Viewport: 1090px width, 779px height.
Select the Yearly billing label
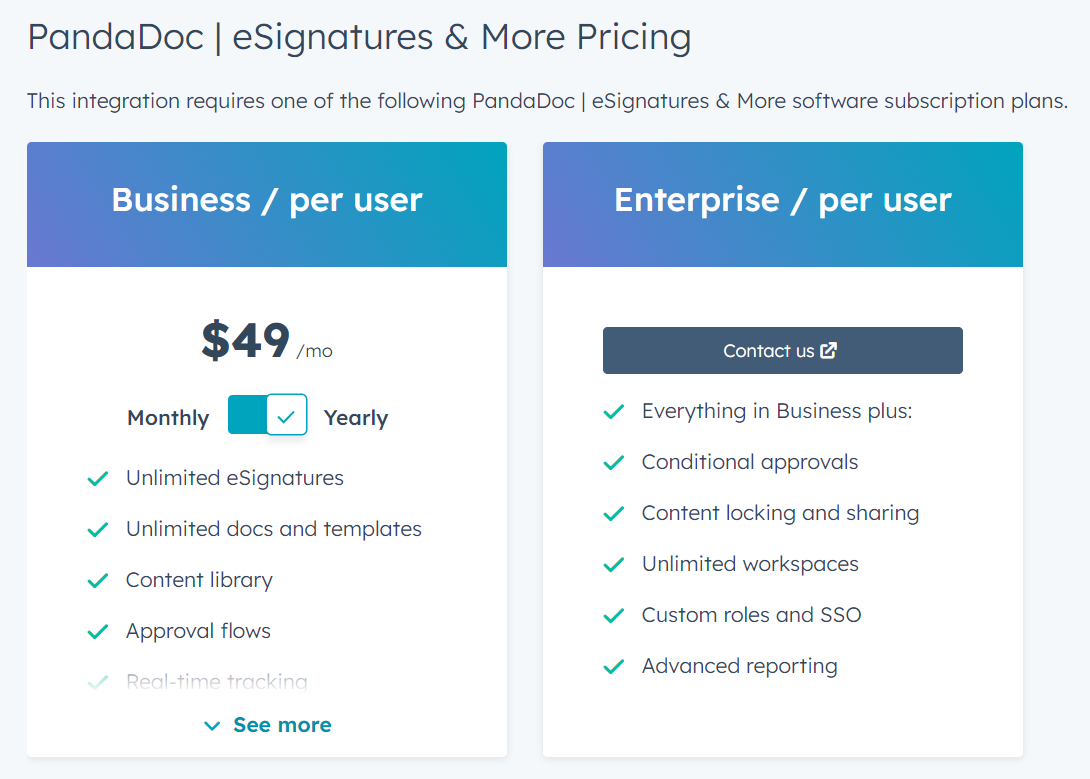(355, 418)
